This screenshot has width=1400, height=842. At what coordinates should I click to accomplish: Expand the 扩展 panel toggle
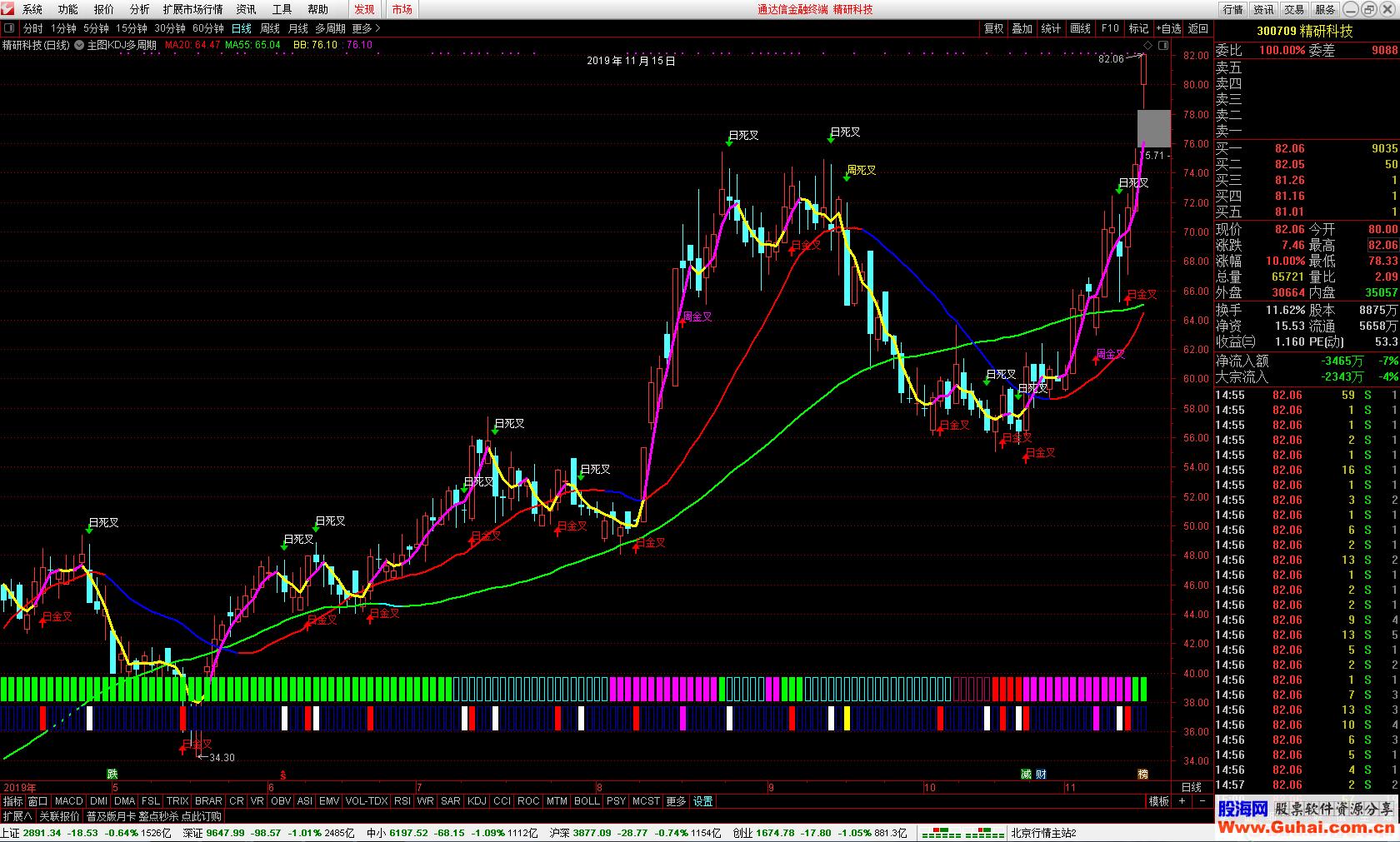(17, 816)
